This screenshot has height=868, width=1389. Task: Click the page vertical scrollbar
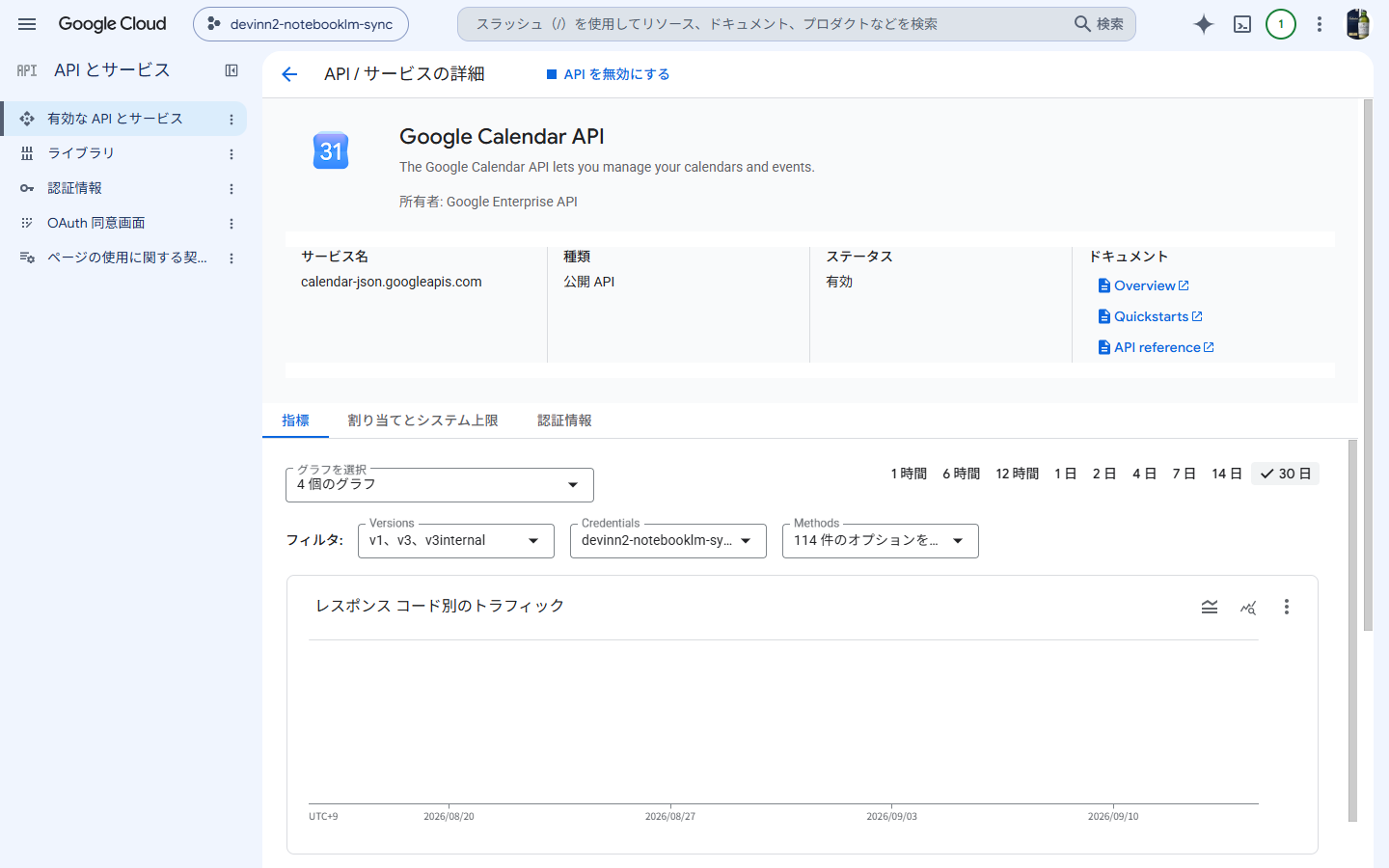(1368, 365)
